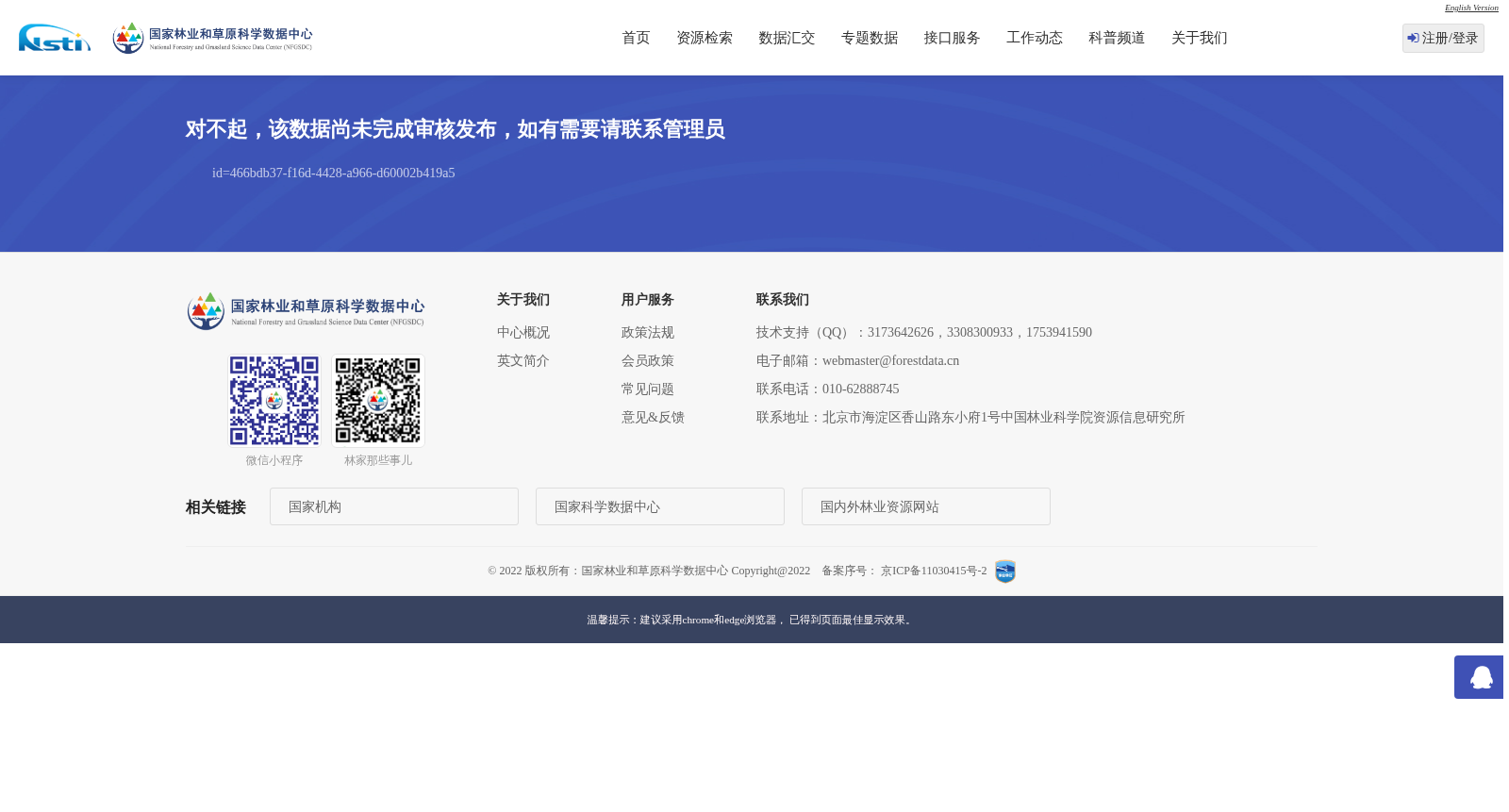This screenshot has width=1509, height=812.
Task: Open the 专题数据 menu
Action: (x=870, y=38)
